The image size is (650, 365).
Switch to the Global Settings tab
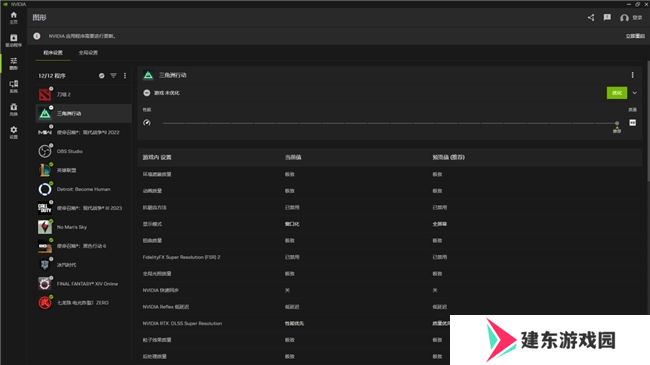[88, 53]
